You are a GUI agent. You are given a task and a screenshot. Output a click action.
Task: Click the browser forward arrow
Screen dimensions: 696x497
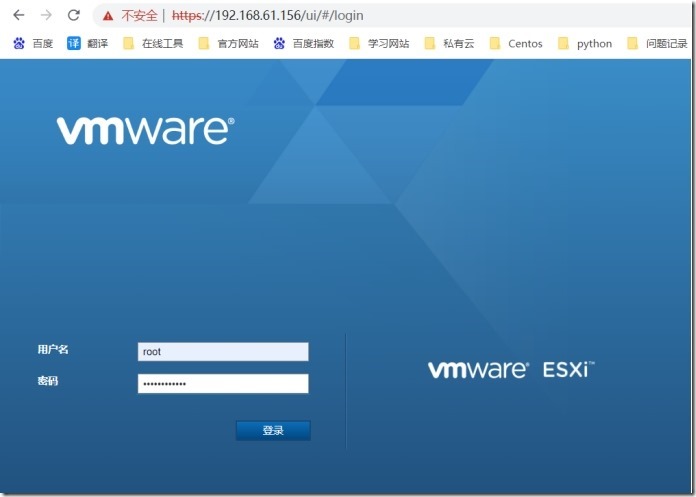(x=46, y=15)
